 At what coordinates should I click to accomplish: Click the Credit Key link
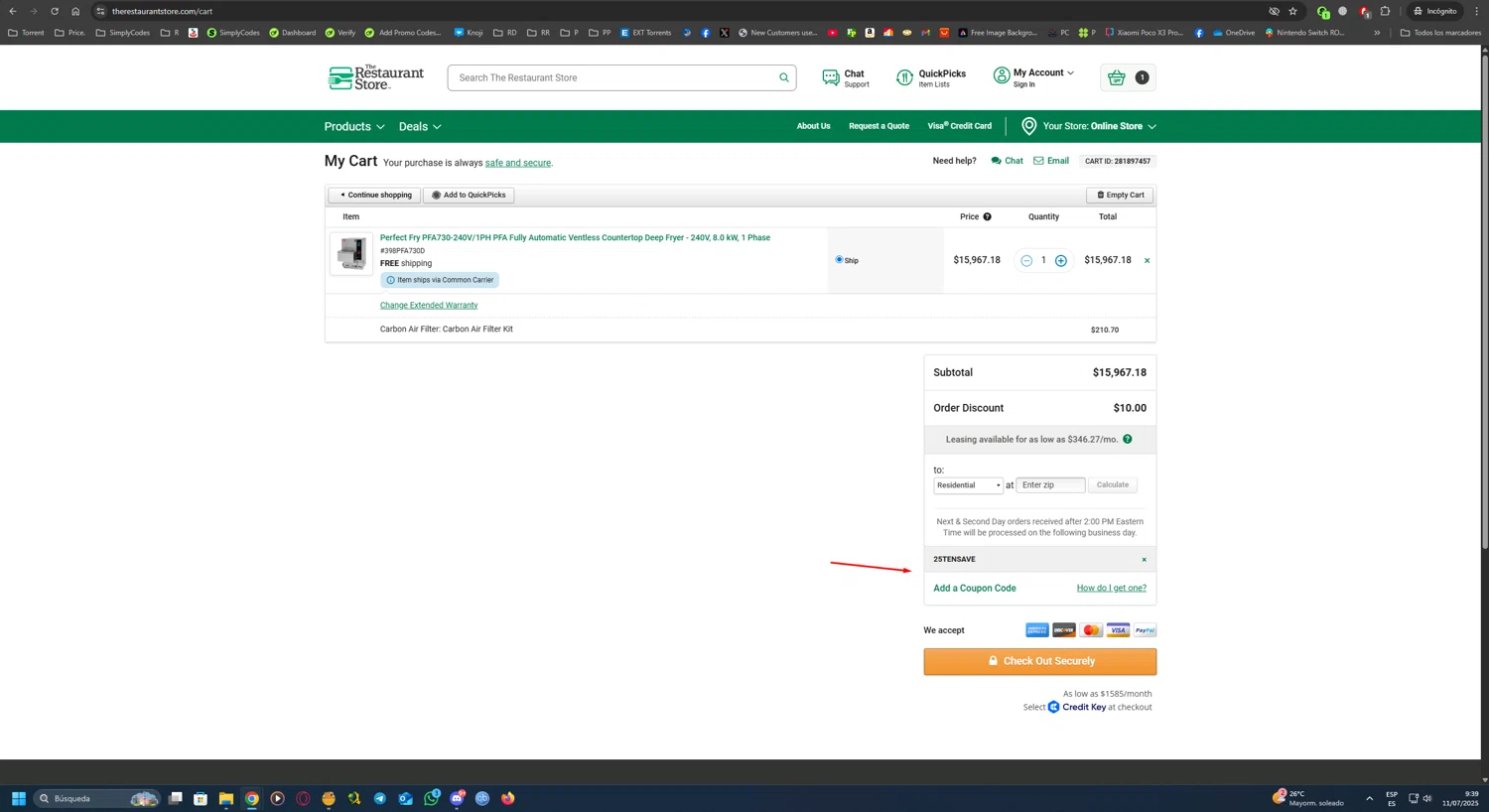pyautogui.click(x=1077, y=708)
